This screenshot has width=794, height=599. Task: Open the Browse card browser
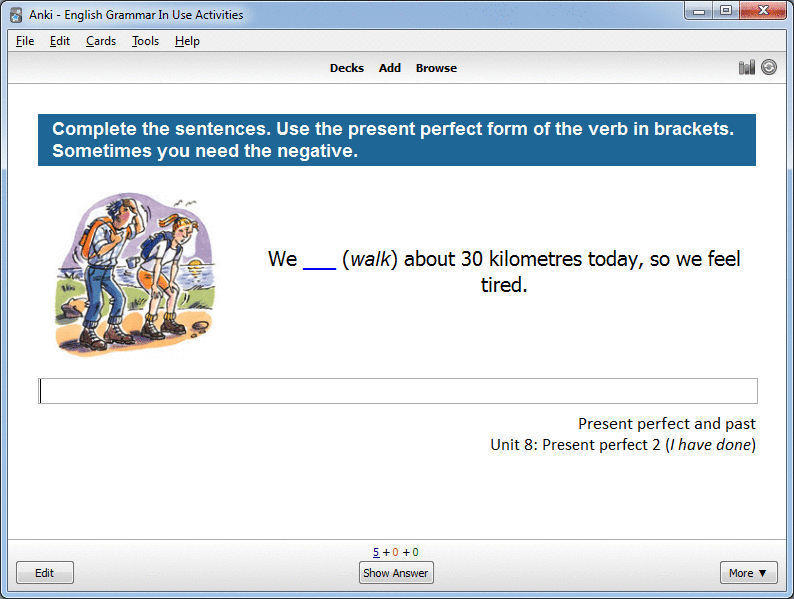click(x=436, y=68)
